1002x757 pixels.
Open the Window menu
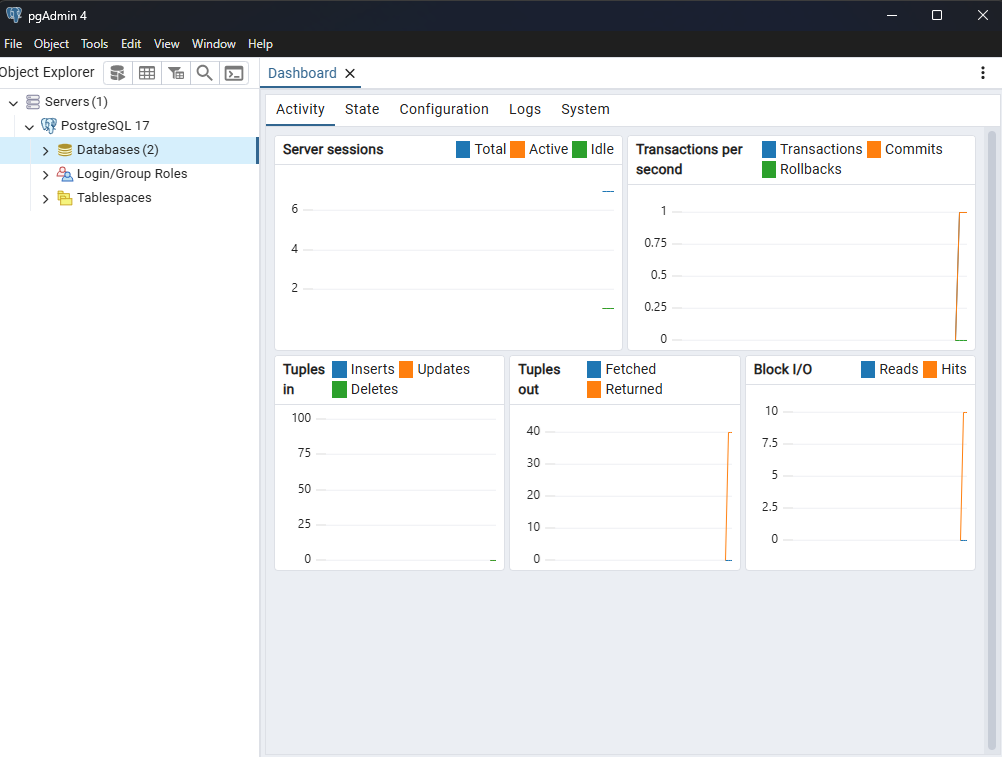[x=214, y=44]
